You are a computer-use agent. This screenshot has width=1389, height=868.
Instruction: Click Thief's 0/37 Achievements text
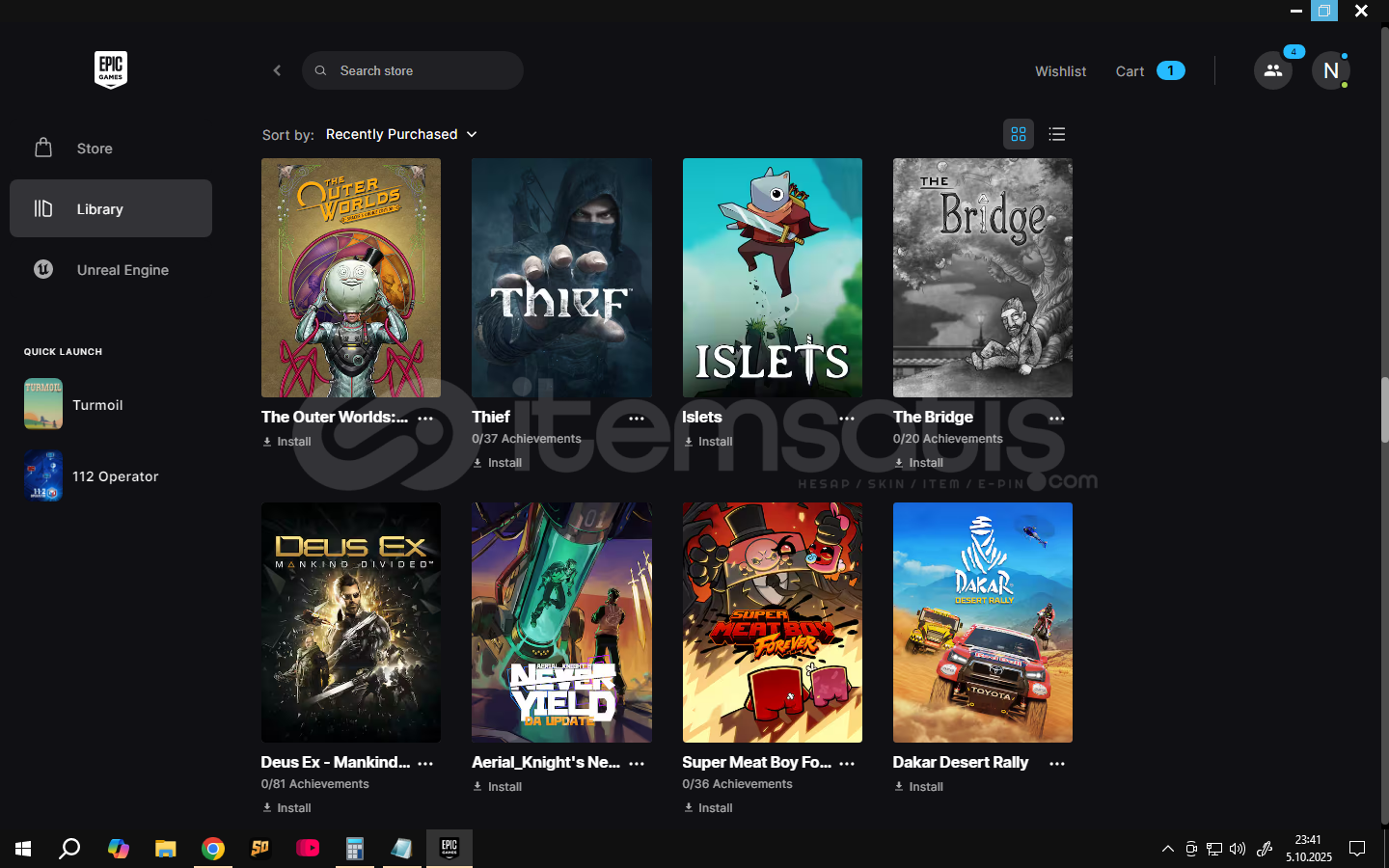click(527, 439)
